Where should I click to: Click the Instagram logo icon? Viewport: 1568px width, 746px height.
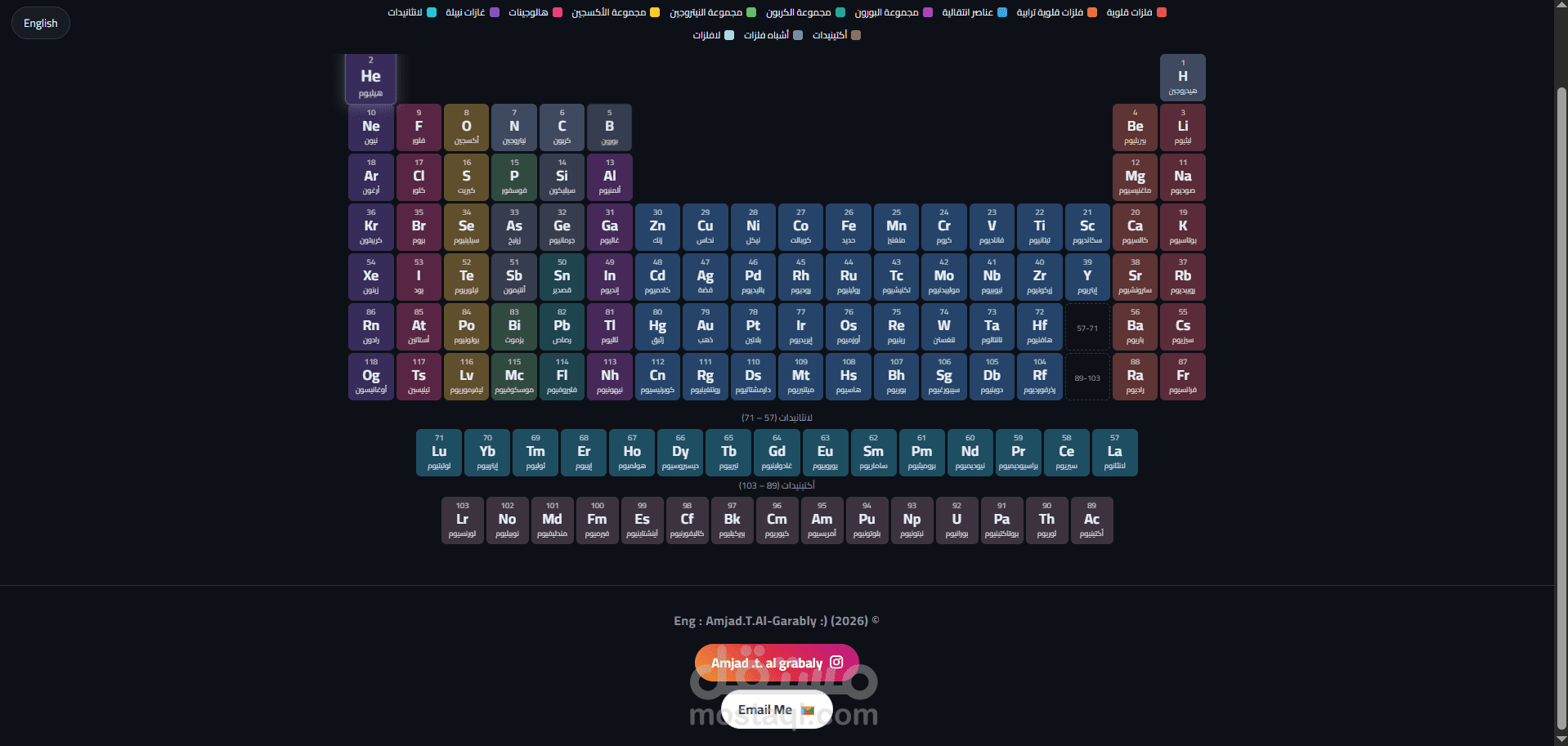(x=836, y=662)
